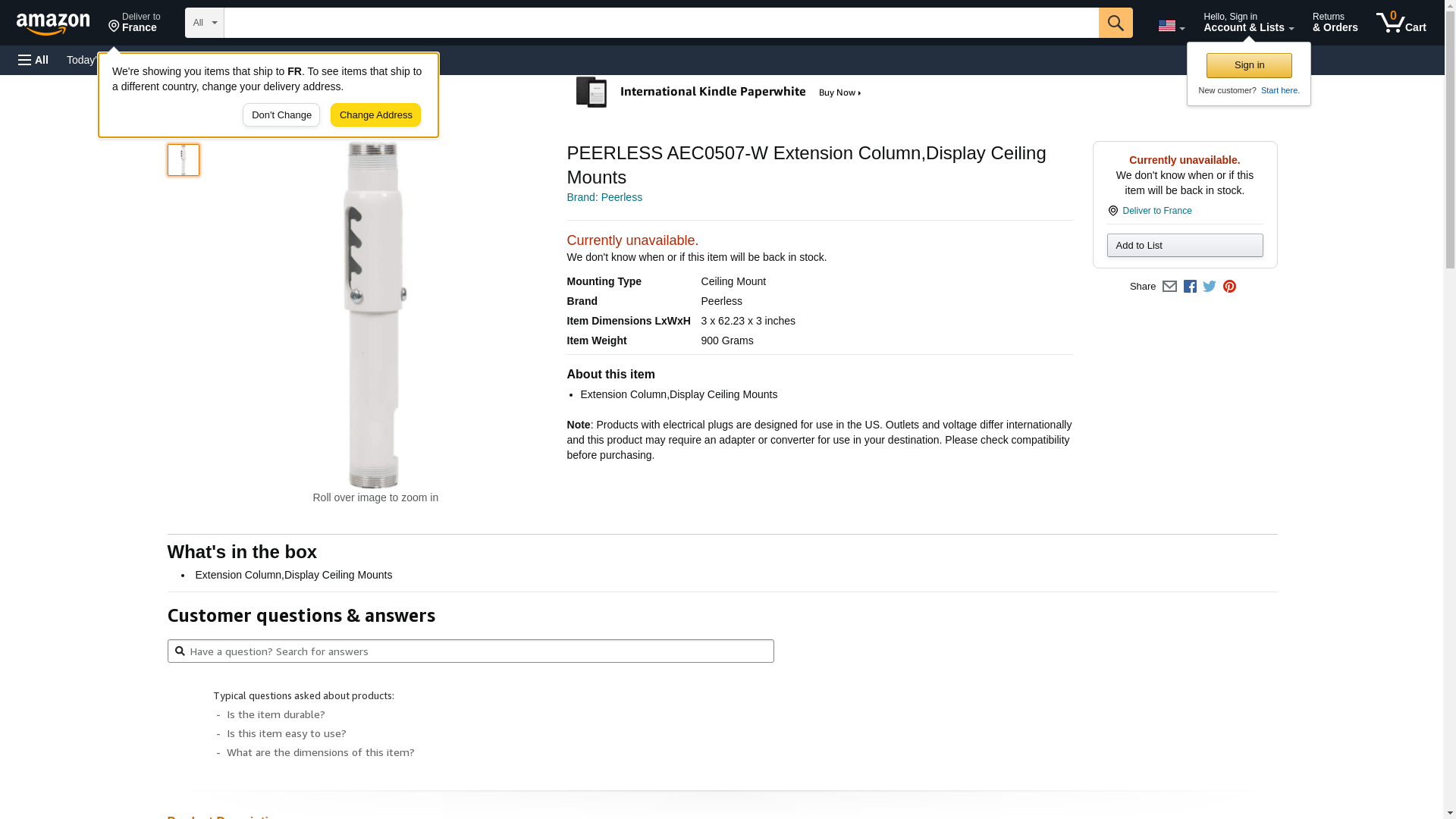1456x819 pixels.
Task: Expand Account & Lists menu
Action: tap(1248, 23)
